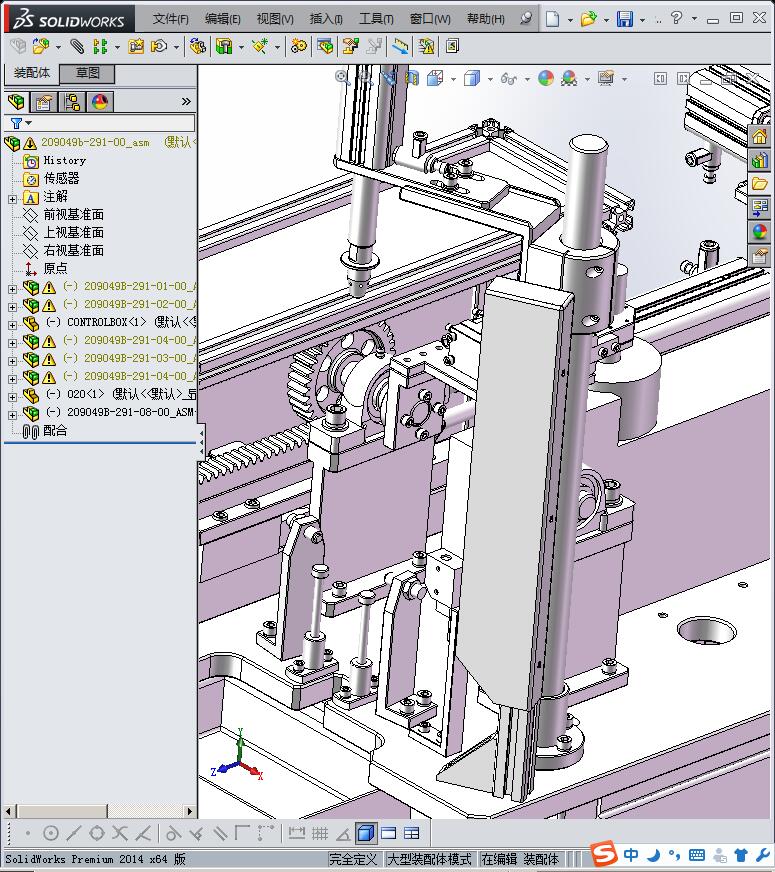The image size is (775, 872).
Task: Click the Apply Scene icon
Action: 569,78
